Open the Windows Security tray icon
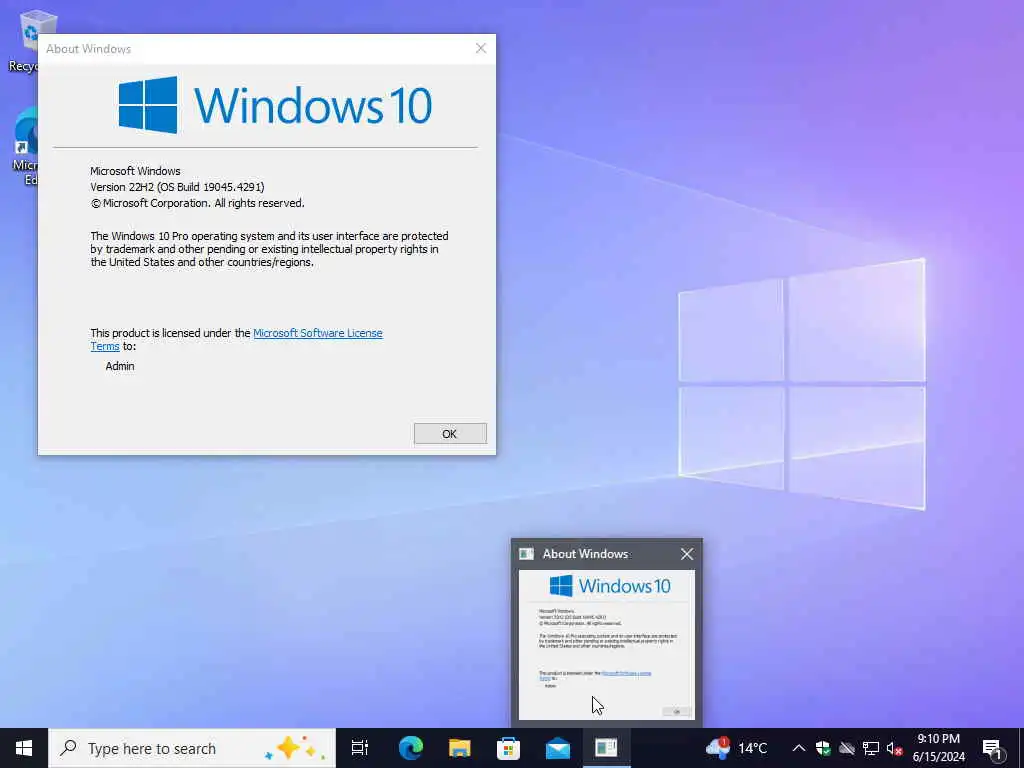The width and height of the screenshot is (1024, 768). (823, 748)
